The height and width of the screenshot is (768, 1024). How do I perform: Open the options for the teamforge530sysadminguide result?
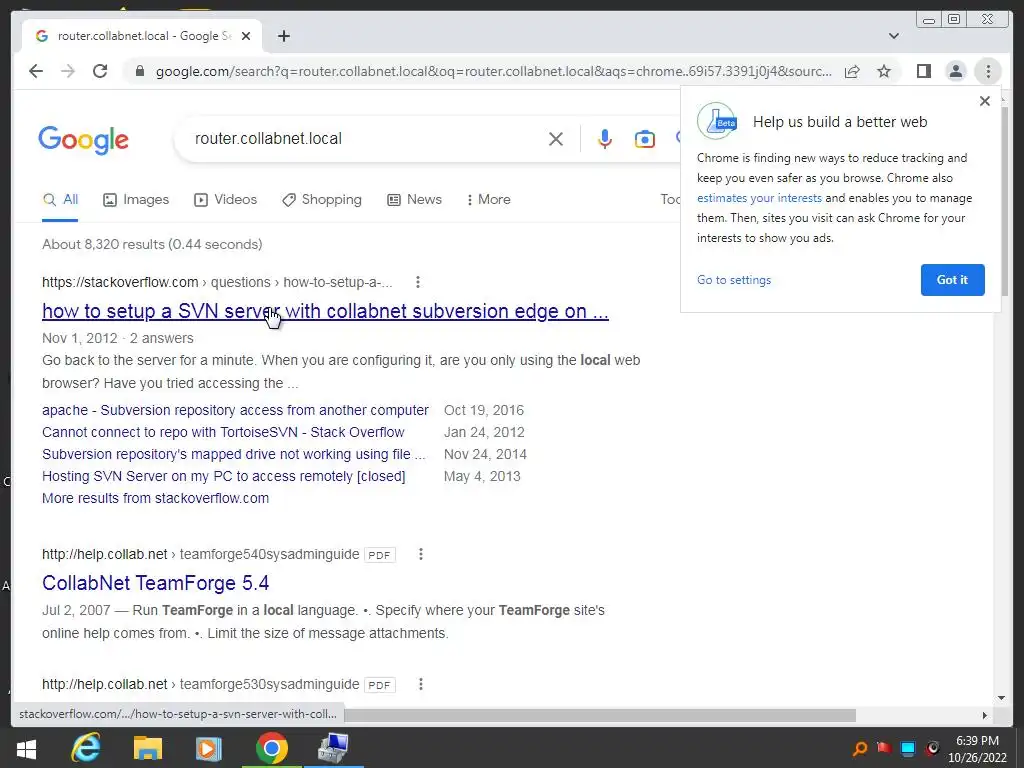pyautogui.click(x=421, y=684)
